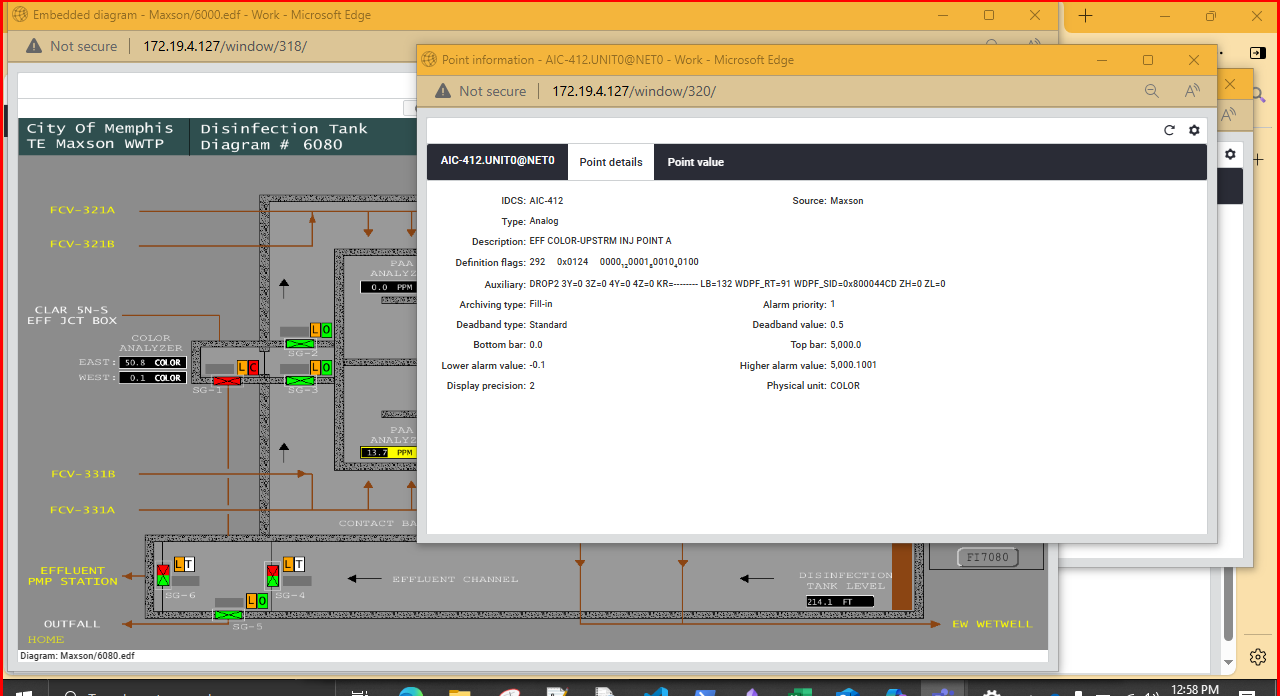The image size is (1280, 696).
Task: Click the refresh icon in Point information
Action: tap(1169, 130)
